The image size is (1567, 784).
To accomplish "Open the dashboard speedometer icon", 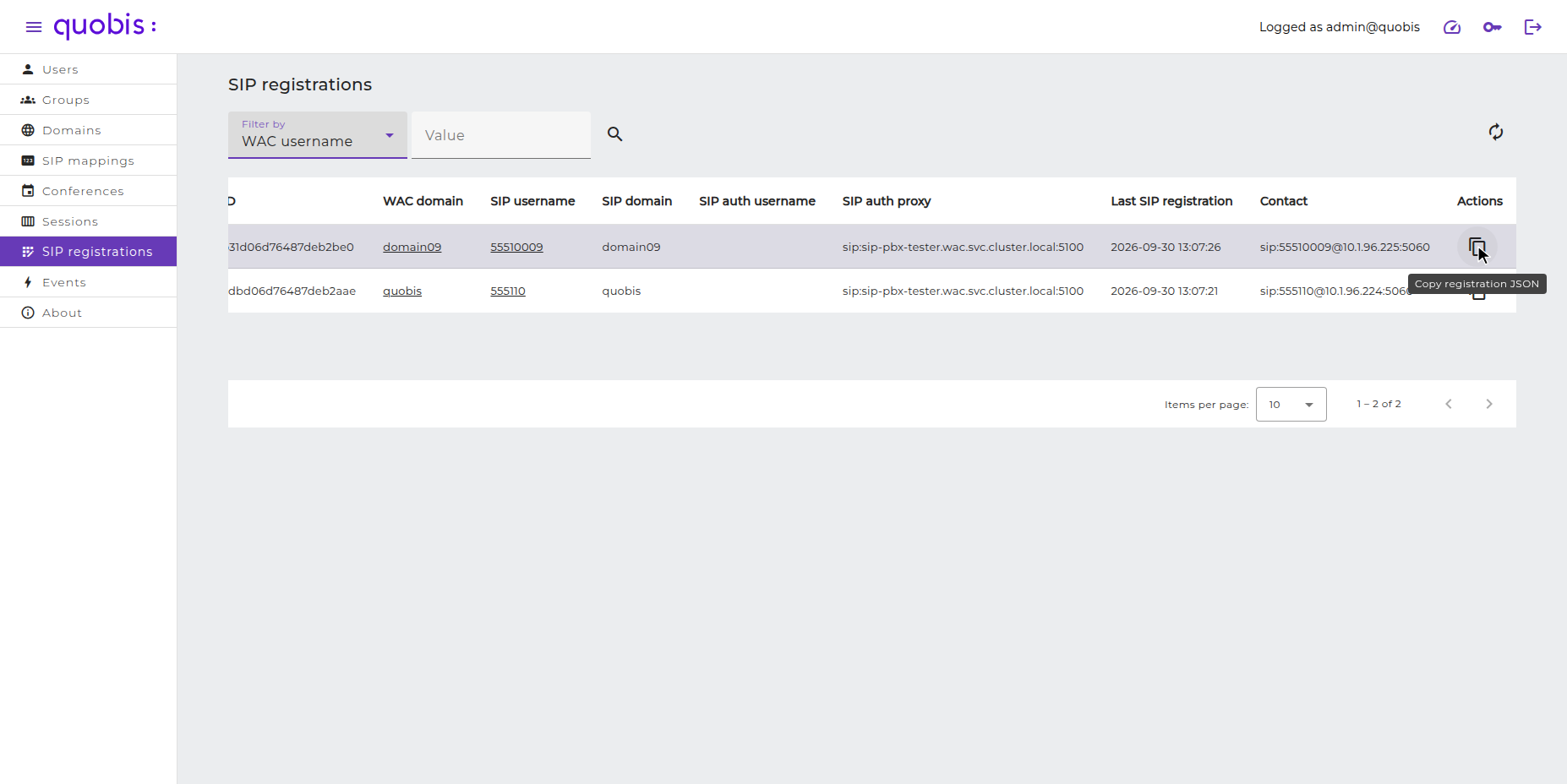I will 1452,27.
